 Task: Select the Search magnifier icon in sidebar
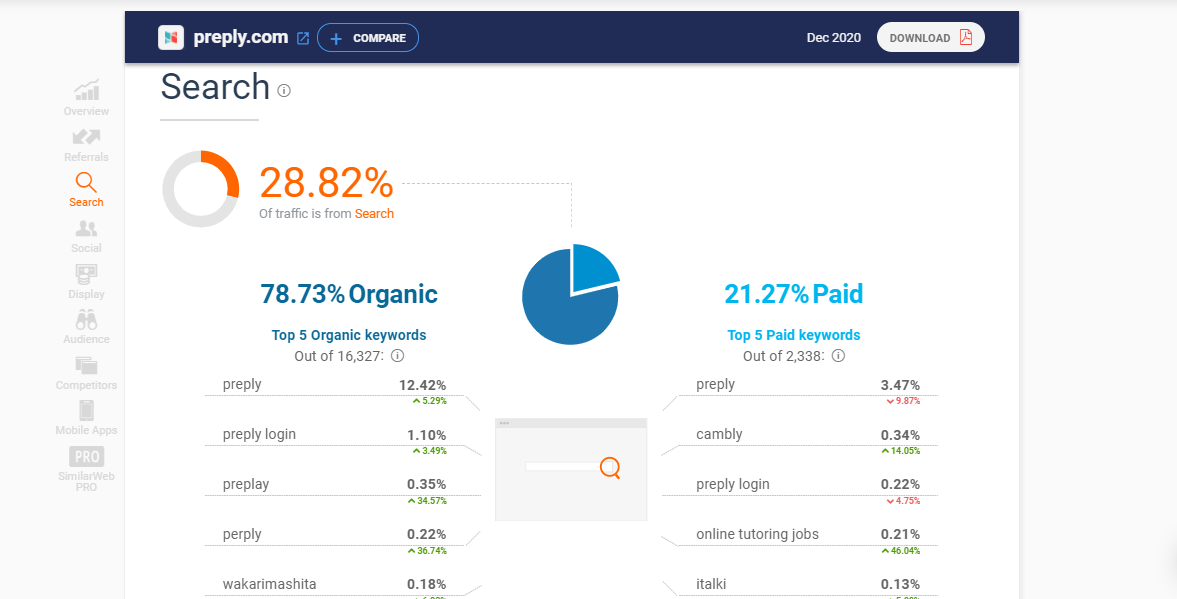[86, 182]
